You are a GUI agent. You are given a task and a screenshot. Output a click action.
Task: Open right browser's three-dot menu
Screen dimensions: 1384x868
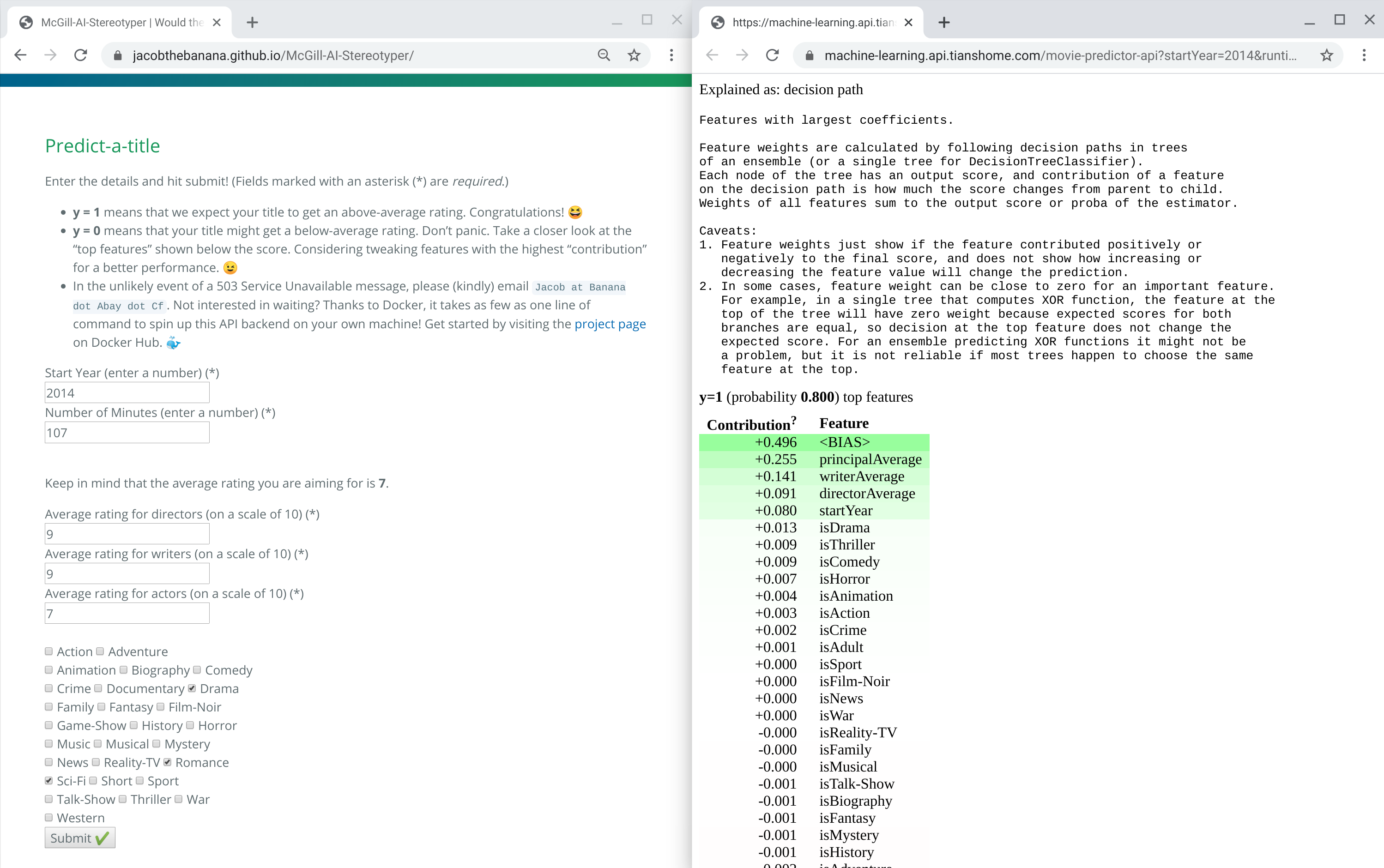1364,55
